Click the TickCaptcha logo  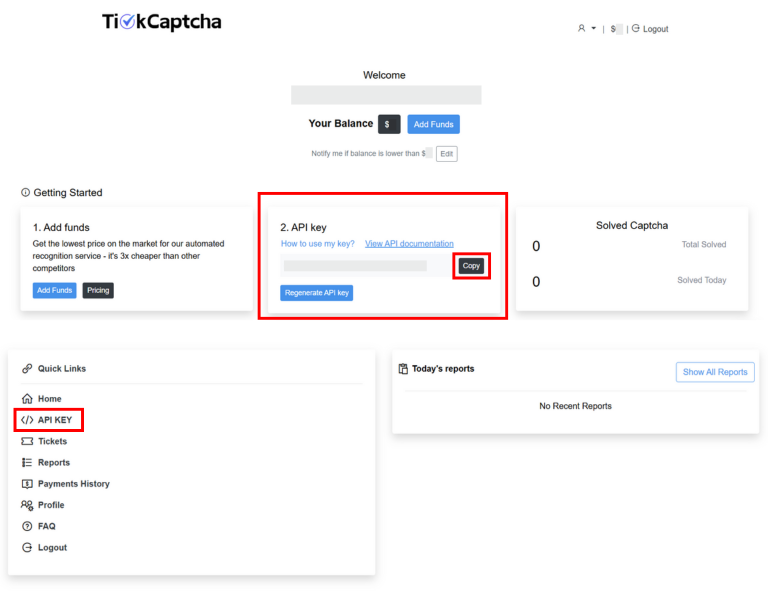pyautogui.click(x=162, y=22)
